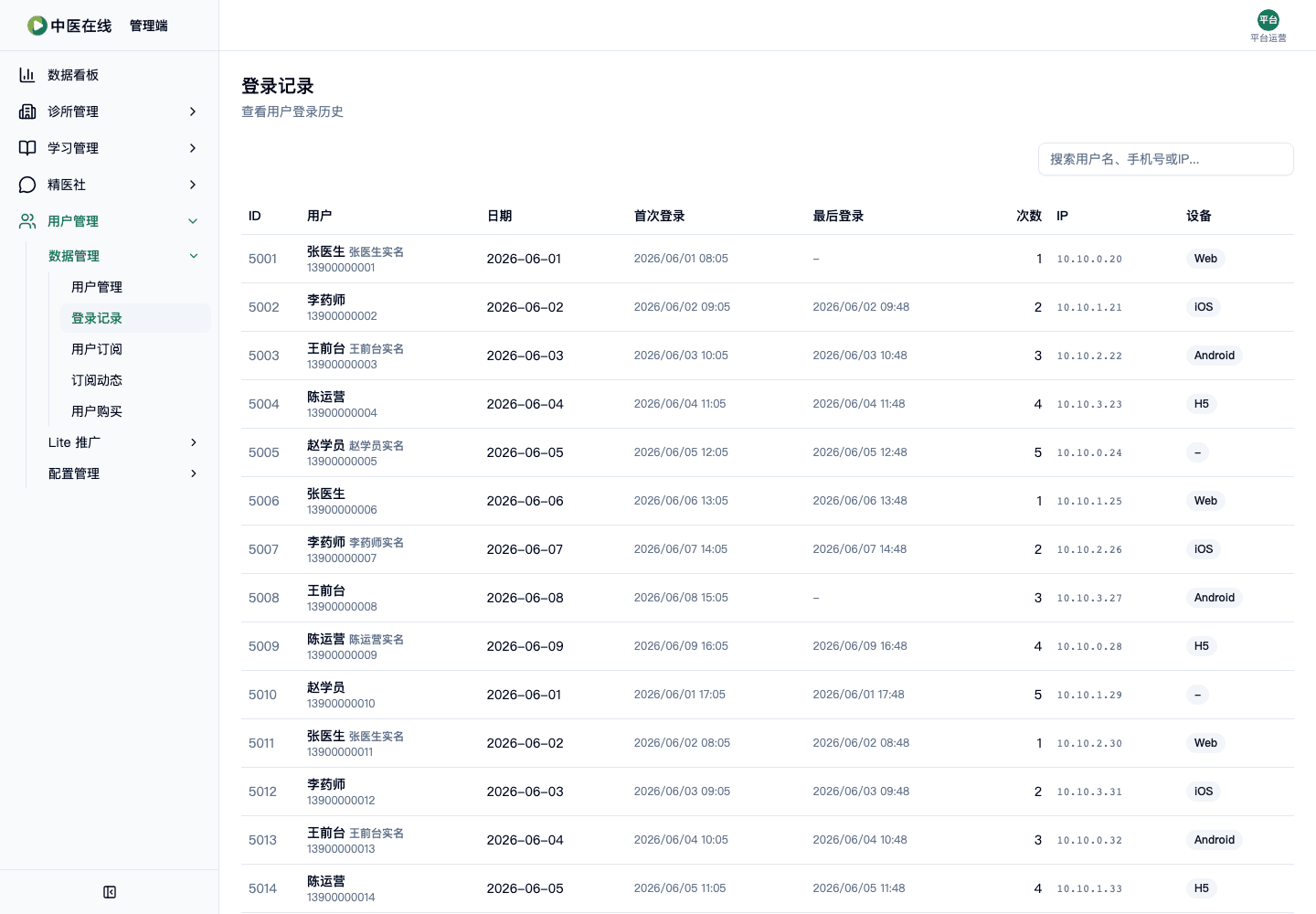Image resolution: width=1316 pixels, height=914 pixels.
Task: Click H5 badge in row 5014
Action: click(x=1202, y=888)
